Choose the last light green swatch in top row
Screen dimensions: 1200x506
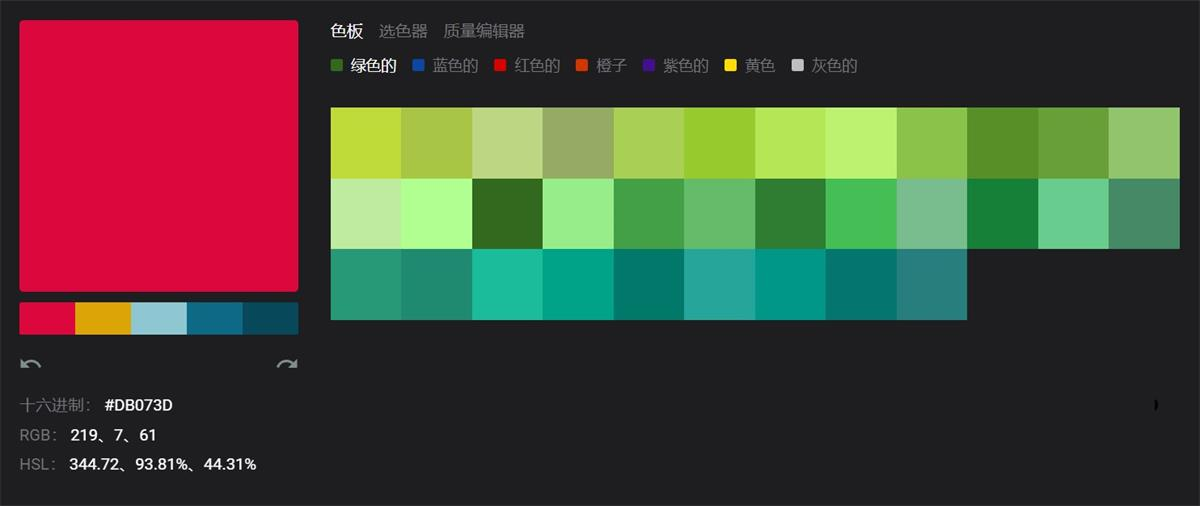coord(1144,143)
